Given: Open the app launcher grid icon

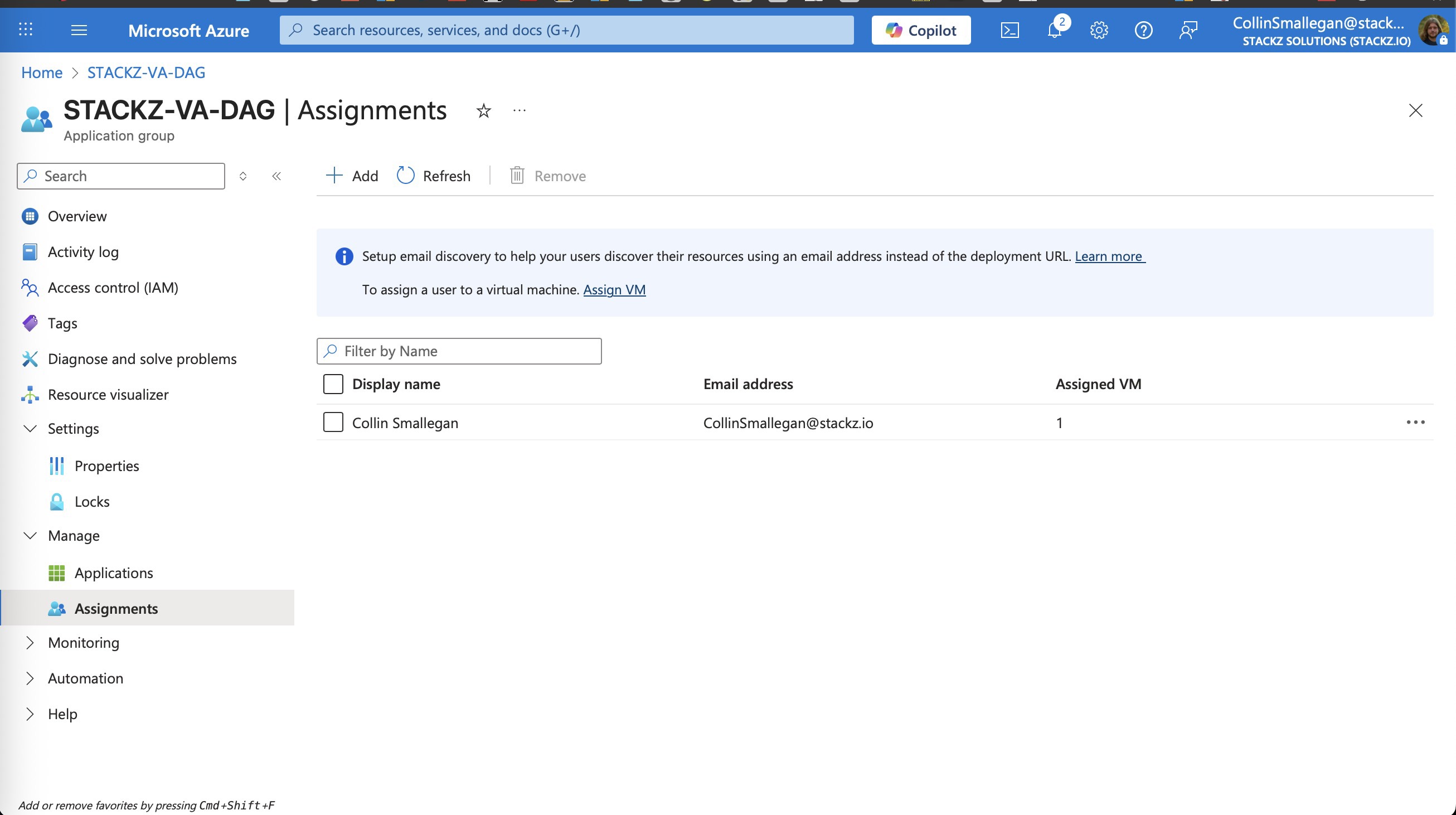Looking at the screenshot, I should tap(25, 30).
